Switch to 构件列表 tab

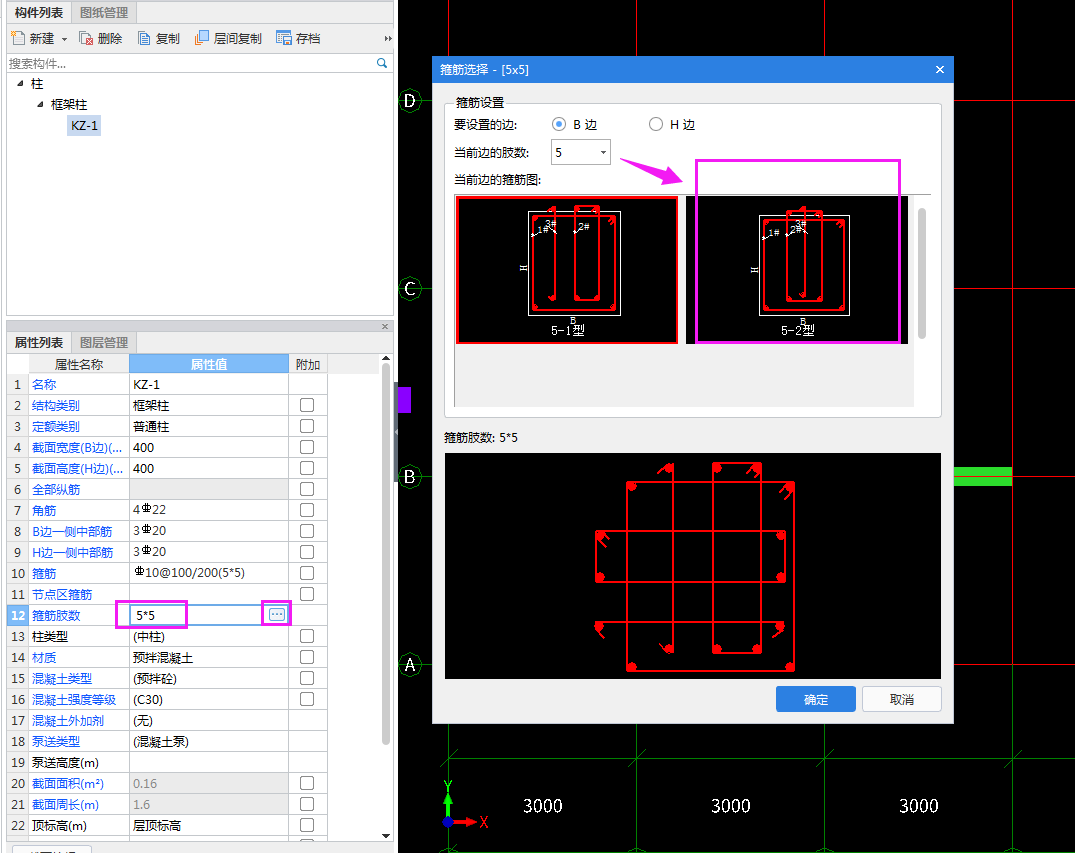pos(39,12)
